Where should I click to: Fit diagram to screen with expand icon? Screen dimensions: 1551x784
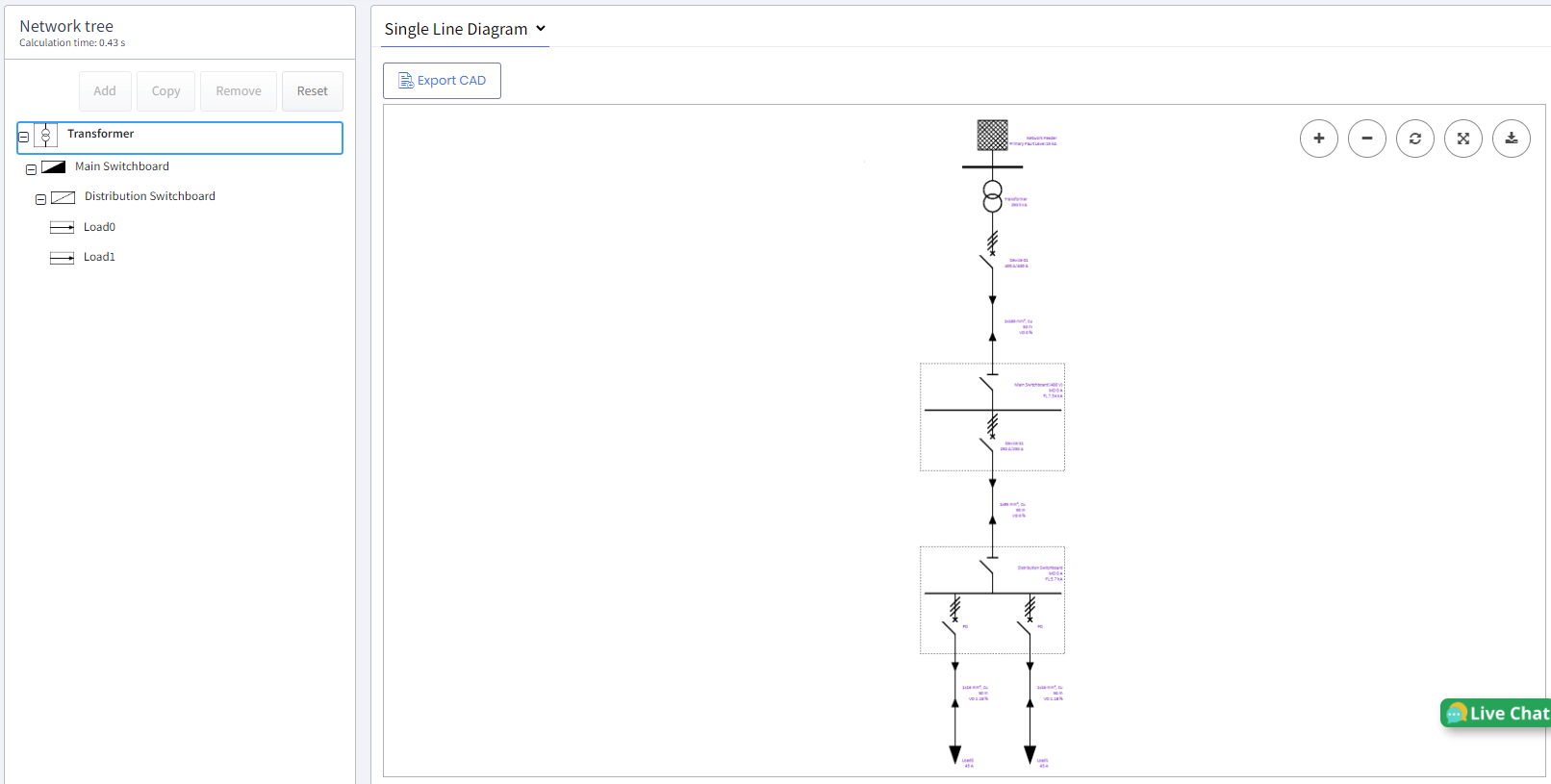[1462, 139]
